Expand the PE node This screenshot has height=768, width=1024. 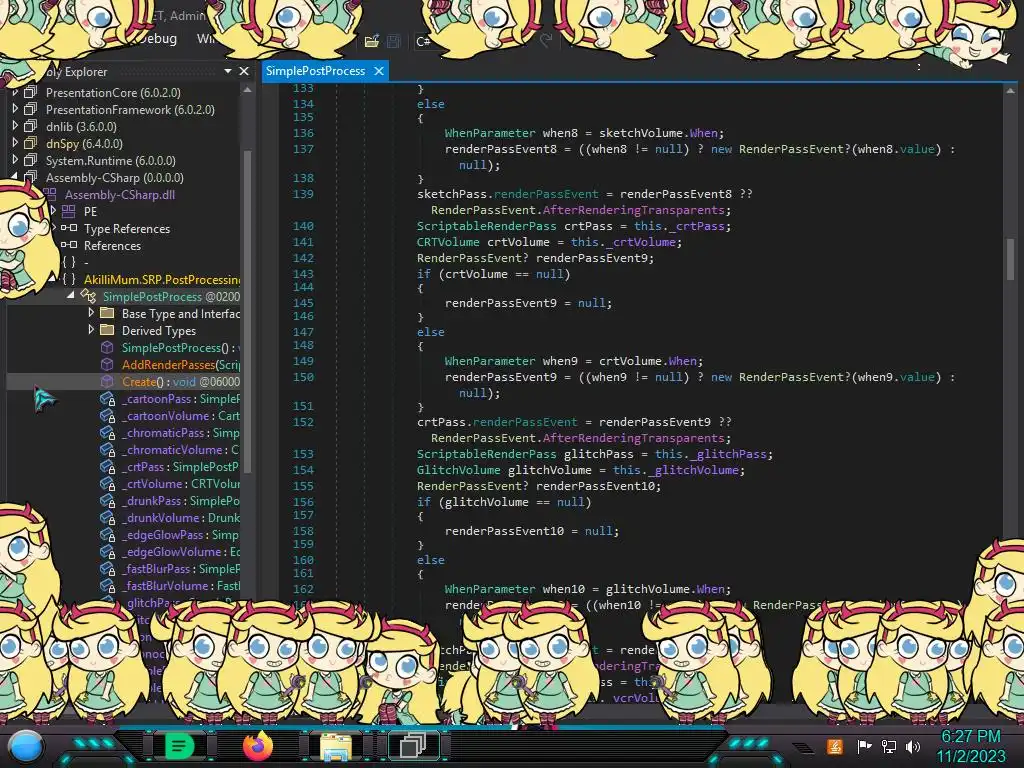(x=54, y=211)
